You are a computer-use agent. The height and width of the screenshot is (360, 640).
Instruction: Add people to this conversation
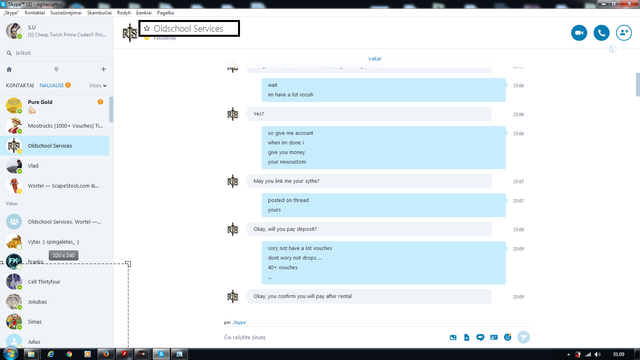[x=624, y=33]
